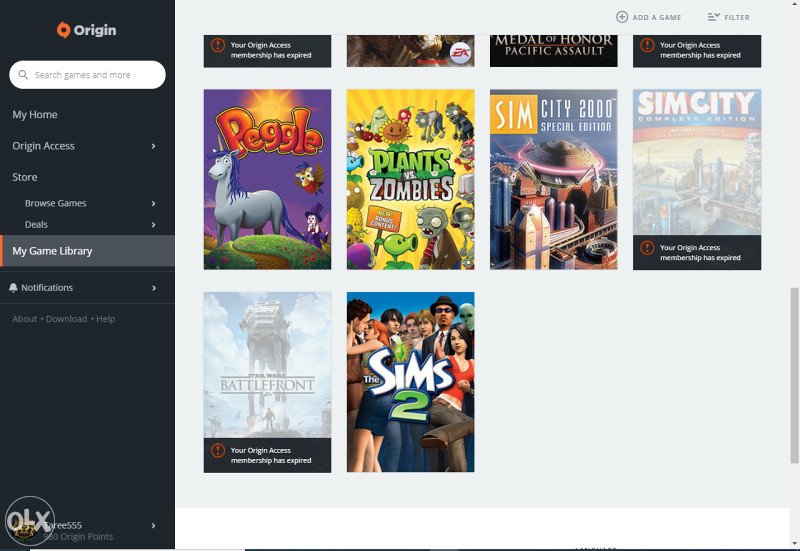Open the About link
Screen dimensions: 800x551
coord(24,319)
